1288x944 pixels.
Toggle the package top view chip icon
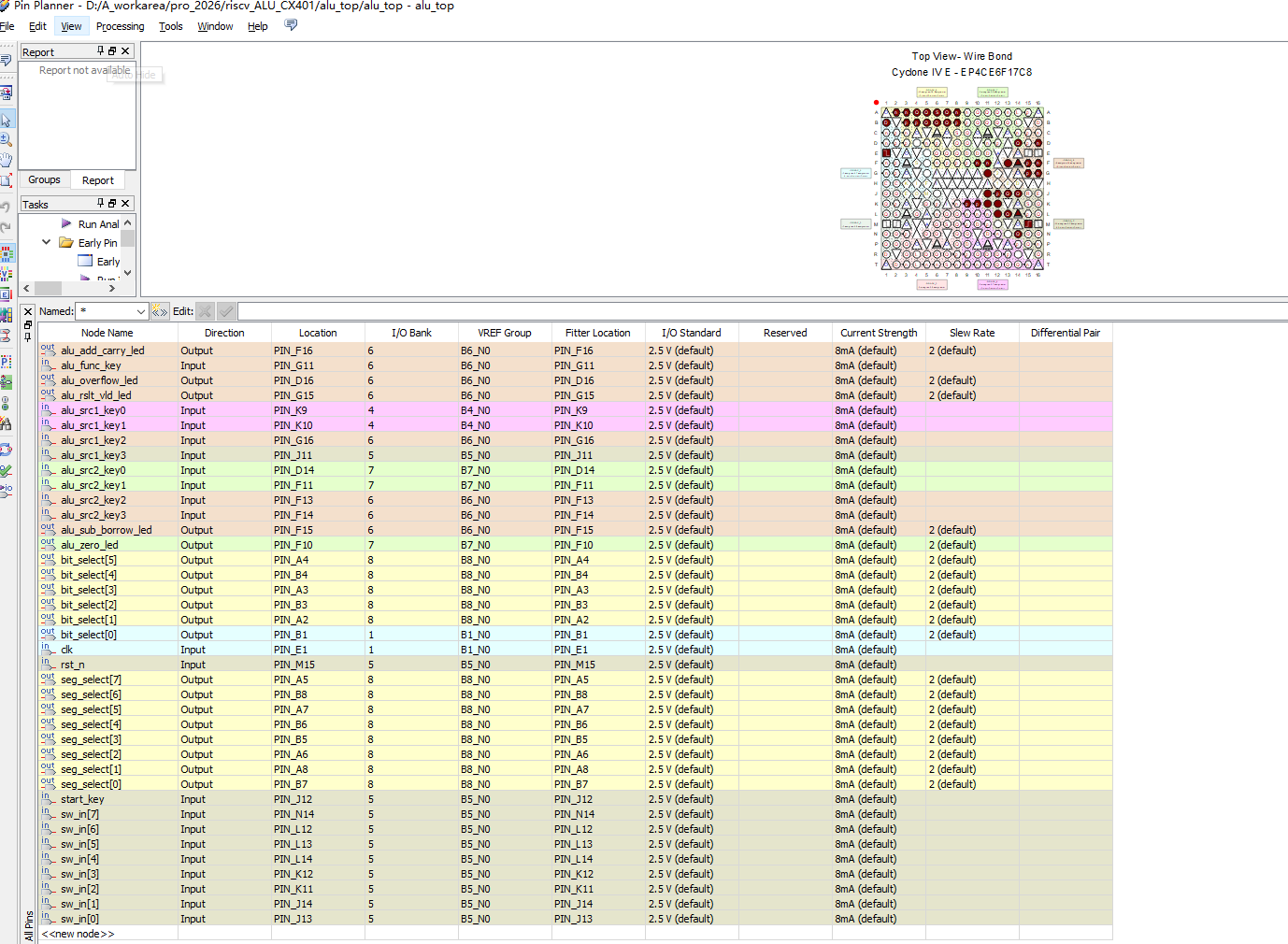[7, 253]
